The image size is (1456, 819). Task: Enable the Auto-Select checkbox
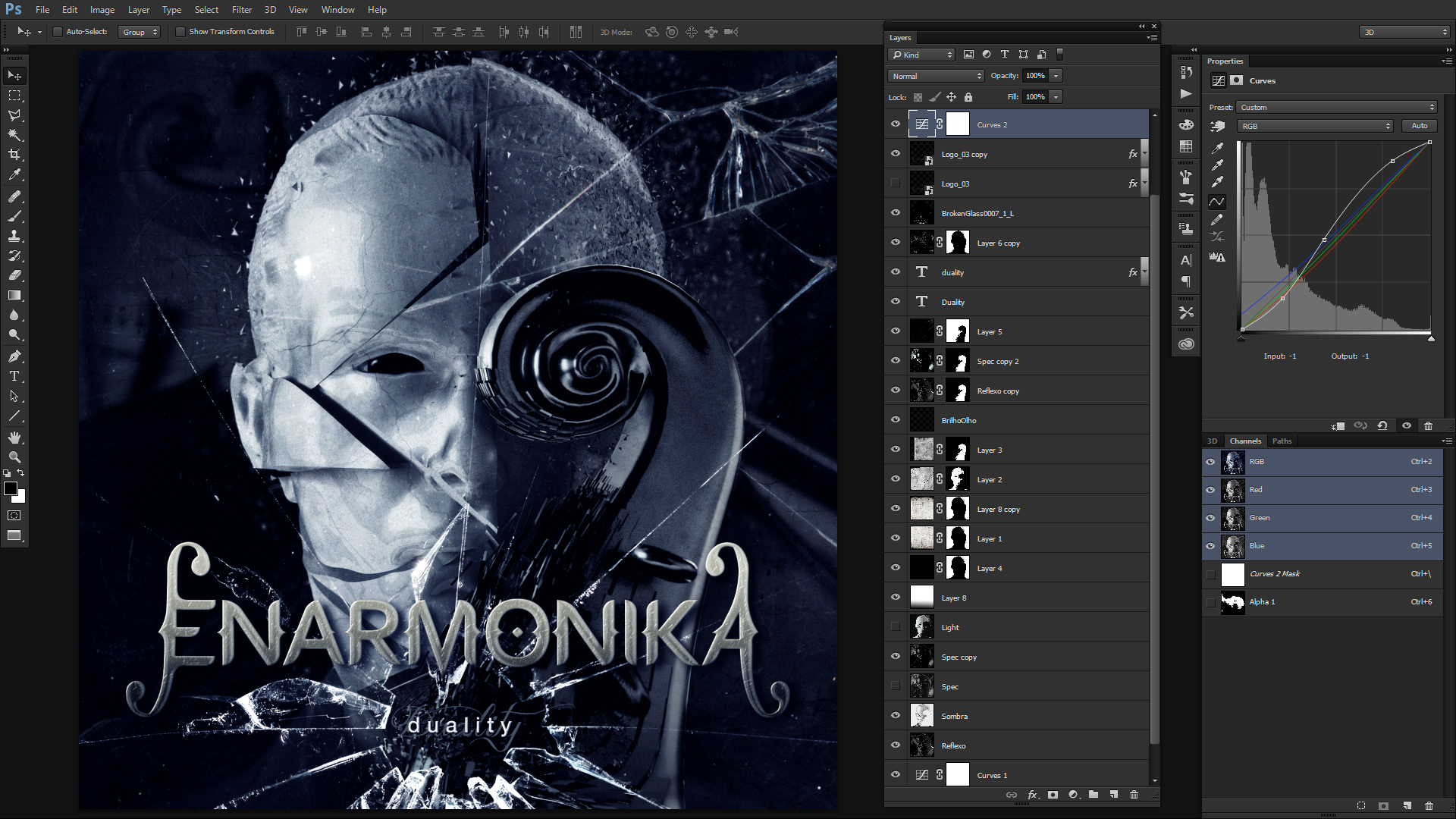point(57,32)
